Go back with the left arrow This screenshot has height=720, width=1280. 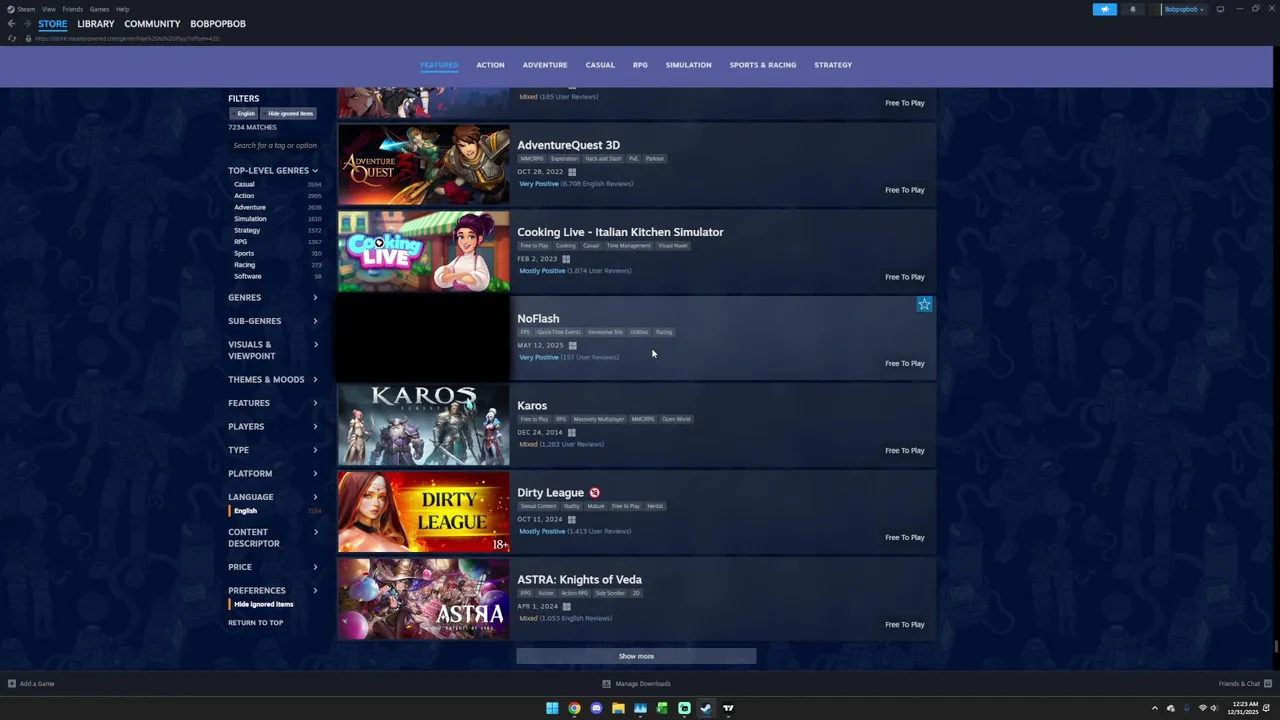[11, 23]
